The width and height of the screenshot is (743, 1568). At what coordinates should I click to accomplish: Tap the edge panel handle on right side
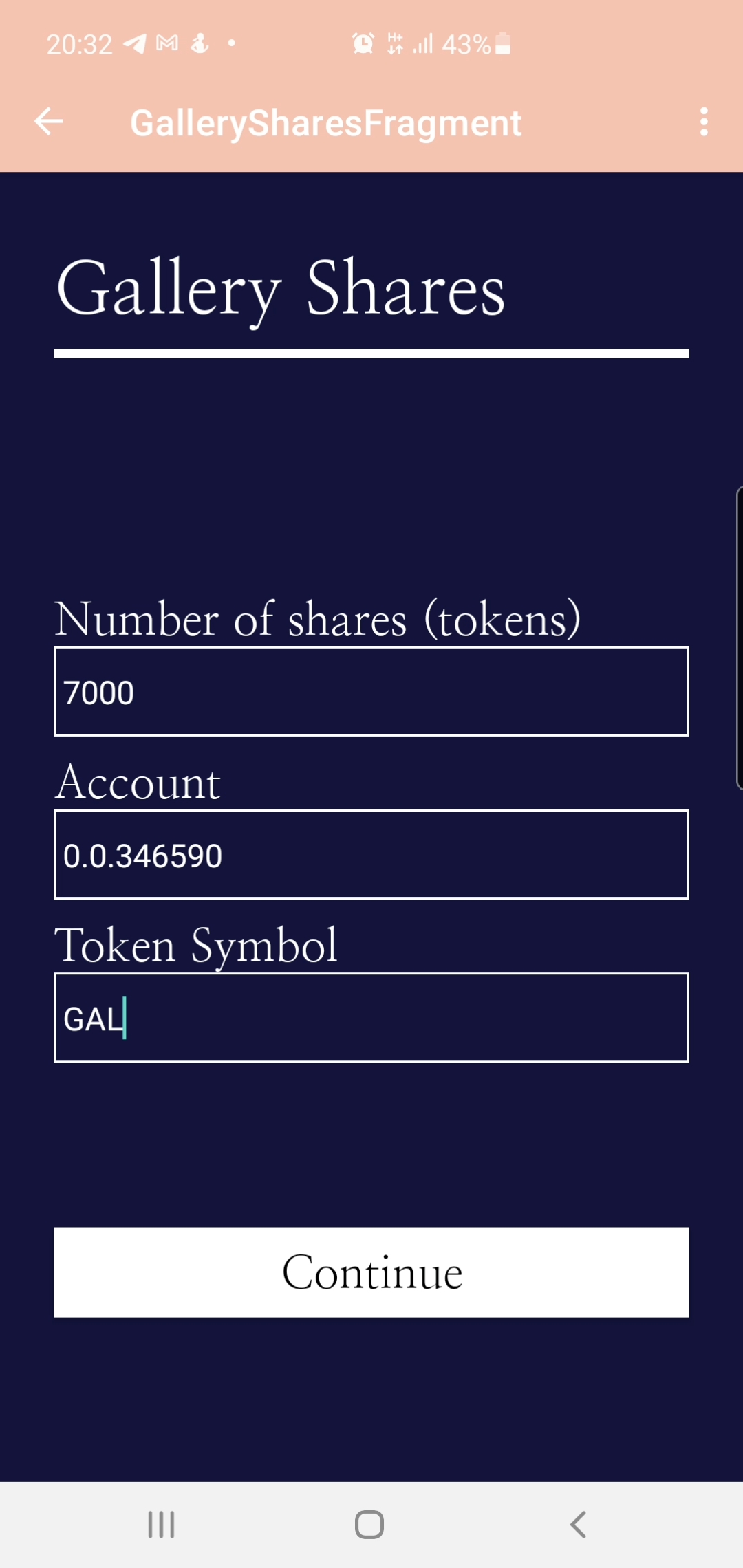click(x=739, y=638)
